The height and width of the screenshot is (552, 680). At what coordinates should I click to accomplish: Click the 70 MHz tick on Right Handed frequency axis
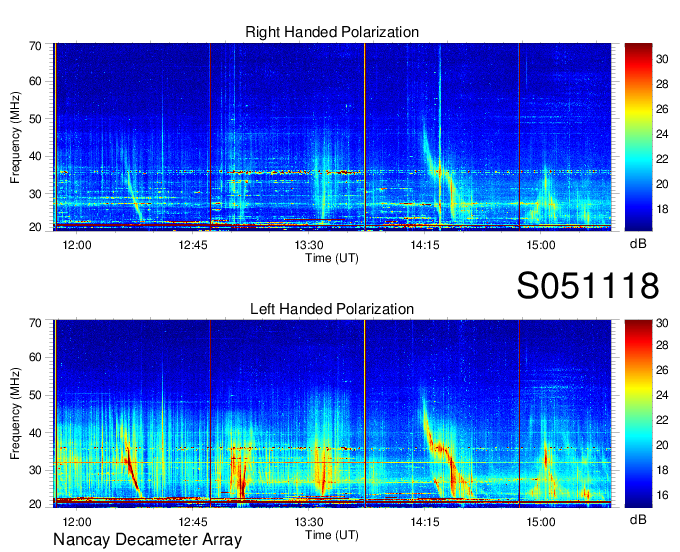pyautogui.click(x=35, y=46)
